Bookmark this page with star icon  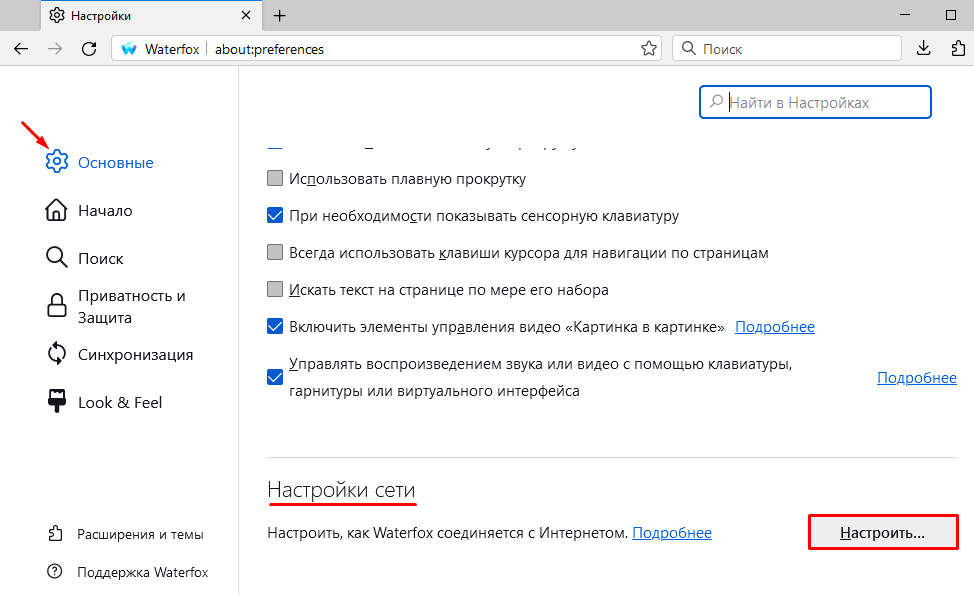[x=649, y=48]
